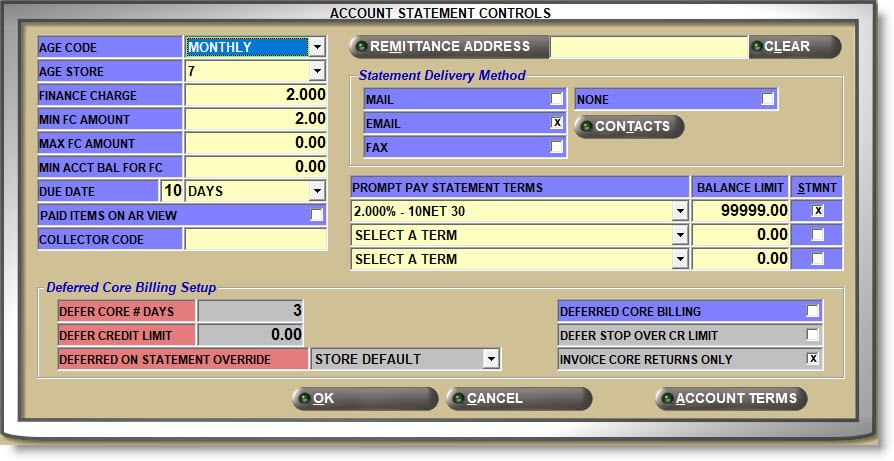Enable the Mail delivery checkbox
894x461 pixels.
557,100
